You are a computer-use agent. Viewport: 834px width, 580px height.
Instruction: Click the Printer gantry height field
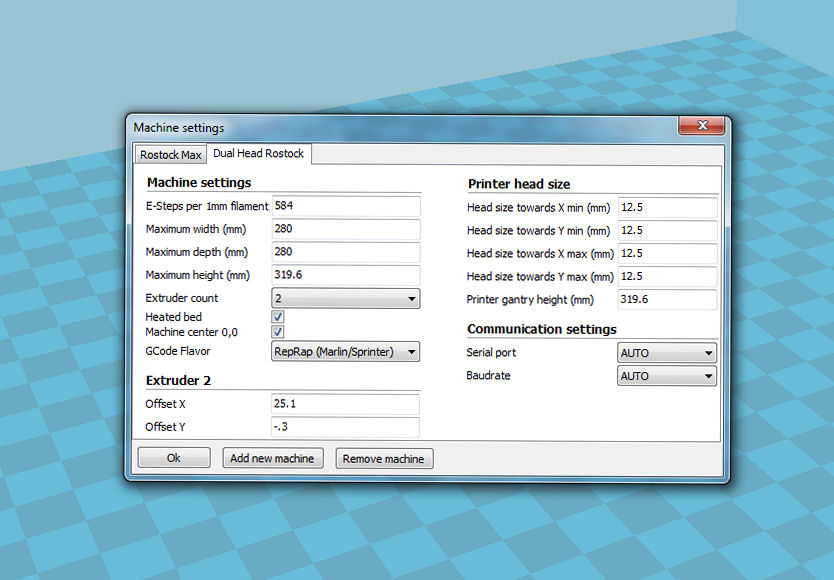pyautogui.click(x=667, y=299)
